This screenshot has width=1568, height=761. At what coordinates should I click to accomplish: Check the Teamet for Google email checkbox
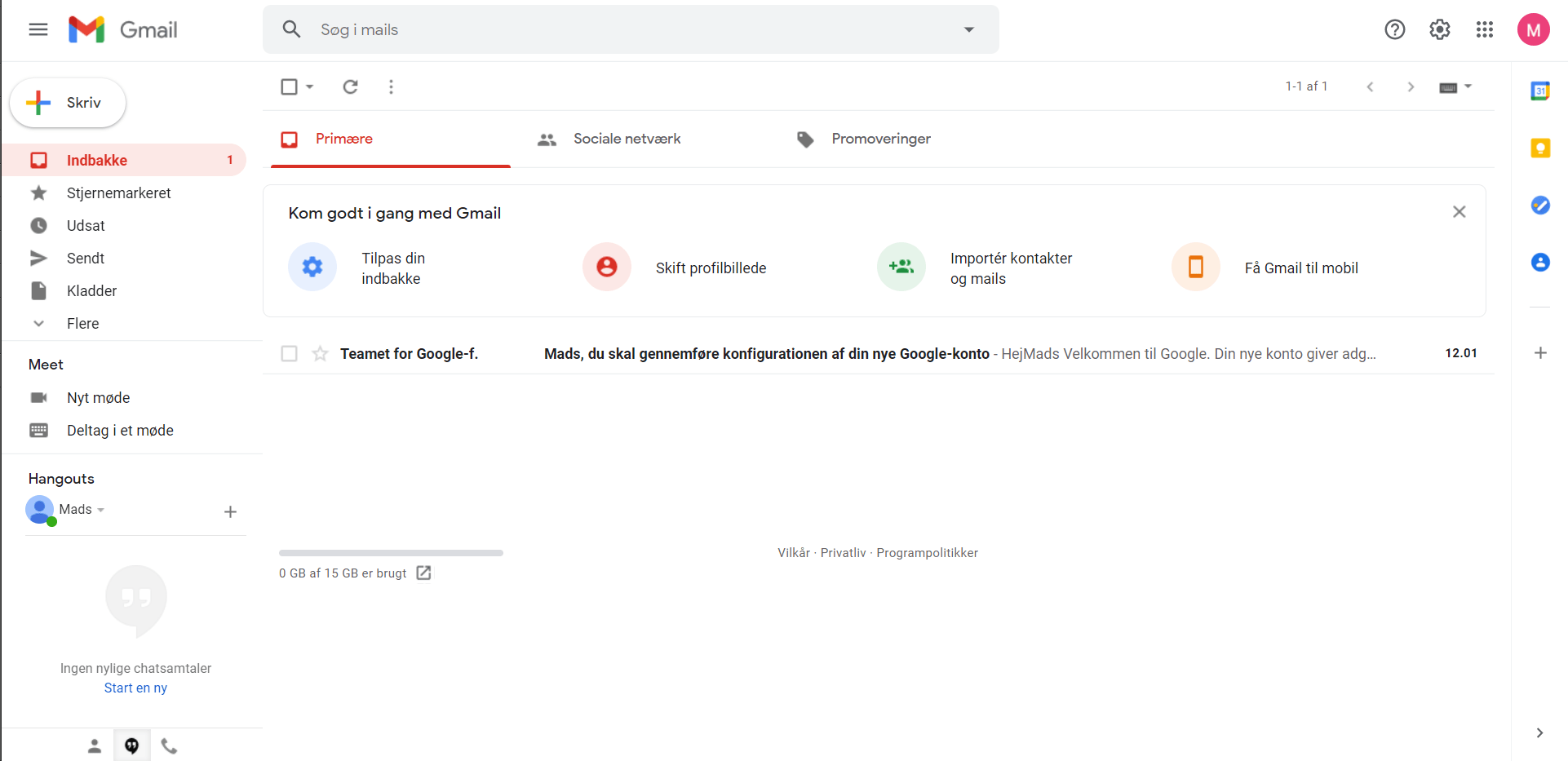coord(289,353)
